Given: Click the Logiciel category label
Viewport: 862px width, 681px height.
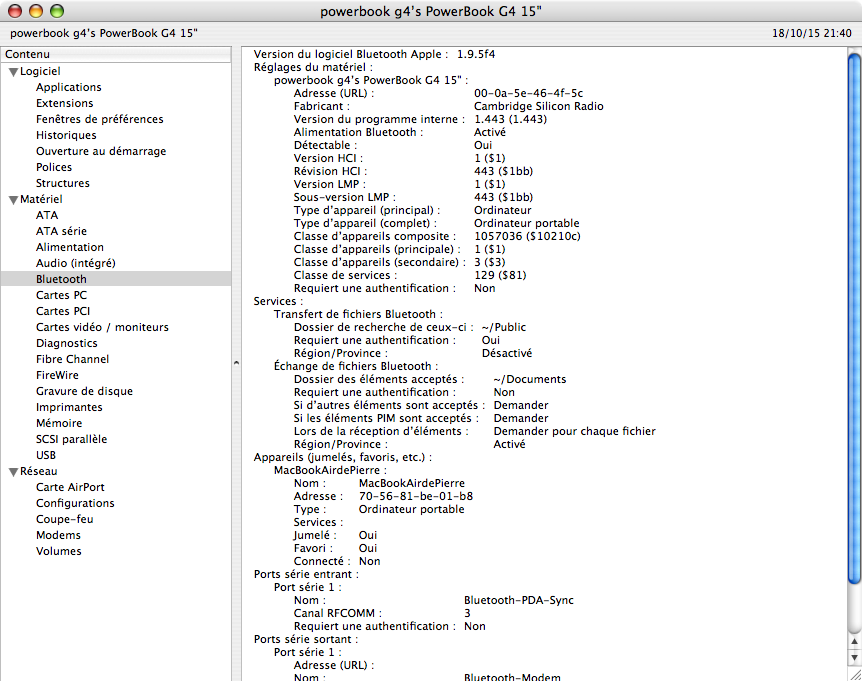Looking at the screenshot, I should pos(40,71).
